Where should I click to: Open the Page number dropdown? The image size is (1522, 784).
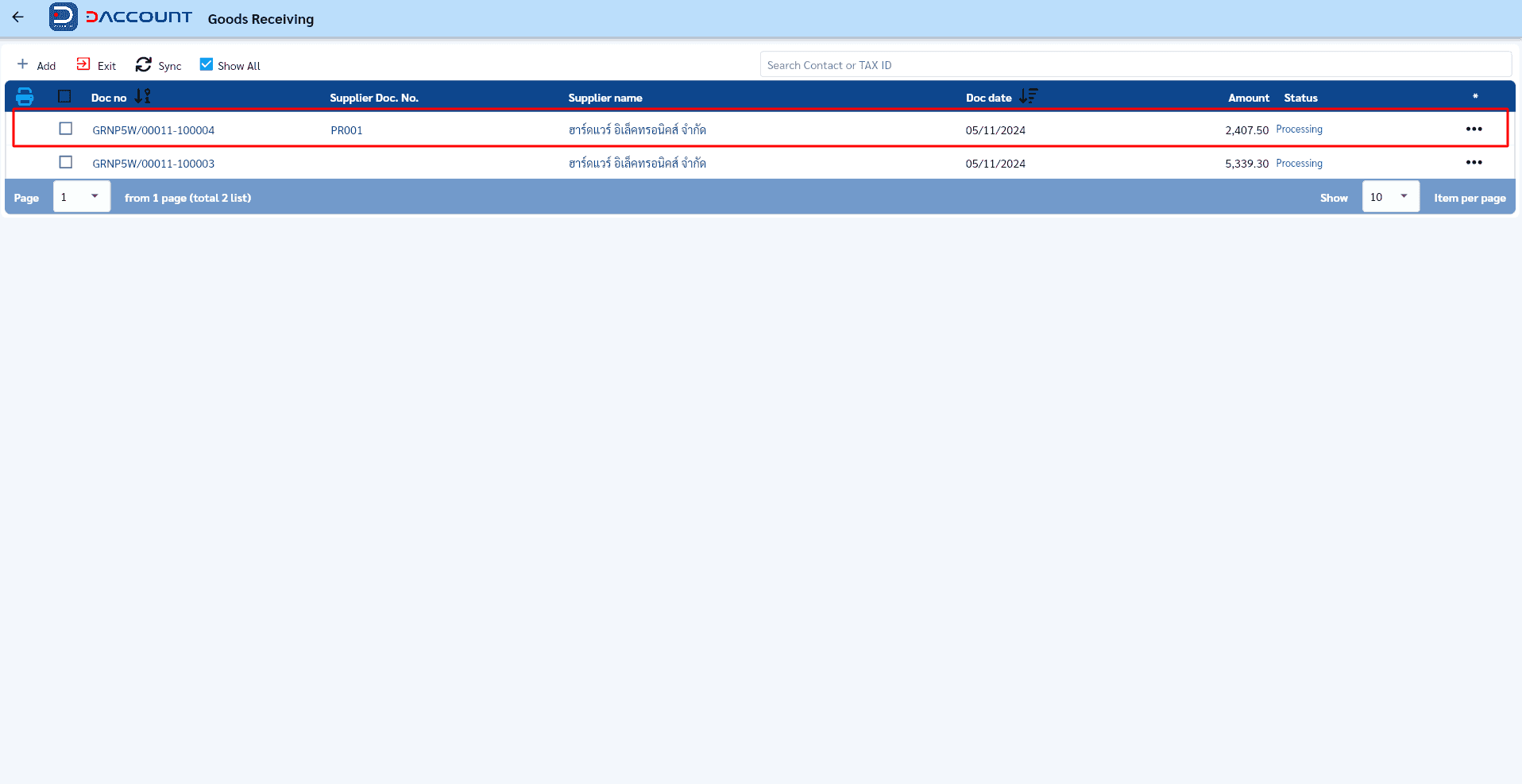click(82, 197)
